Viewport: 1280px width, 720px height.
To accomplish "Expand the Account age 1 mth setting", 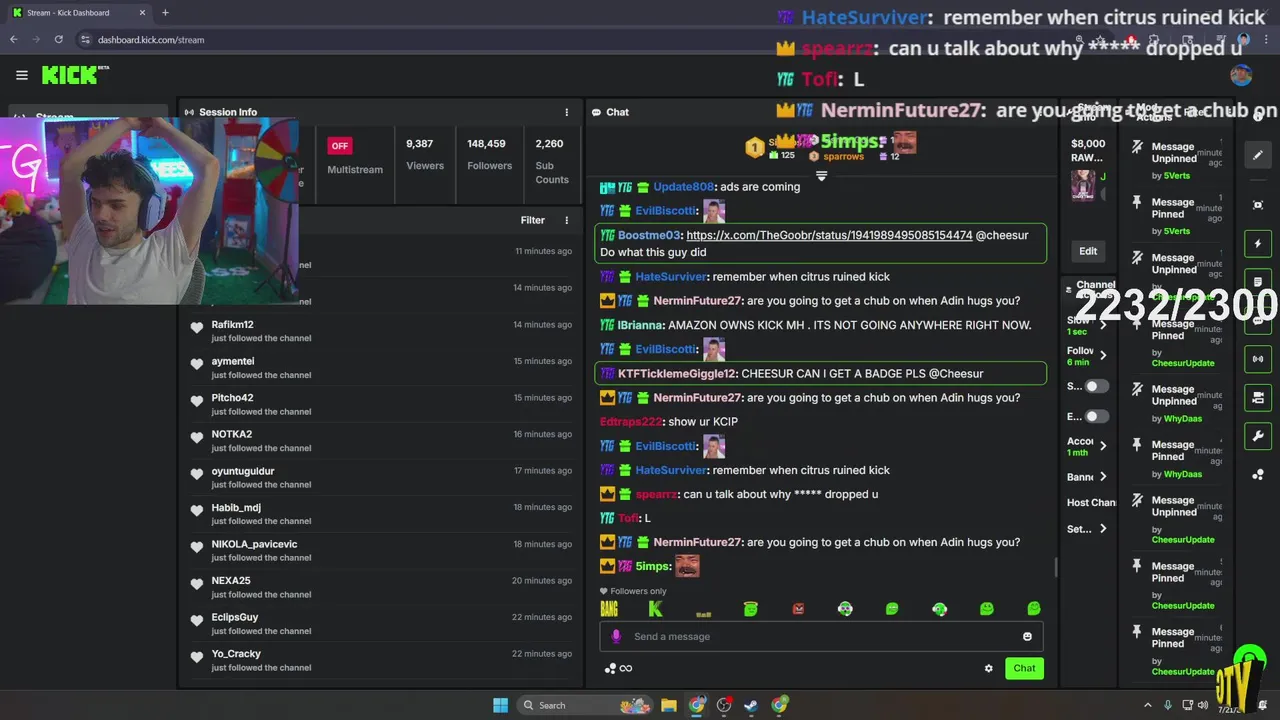I will tap(1103, 446).
